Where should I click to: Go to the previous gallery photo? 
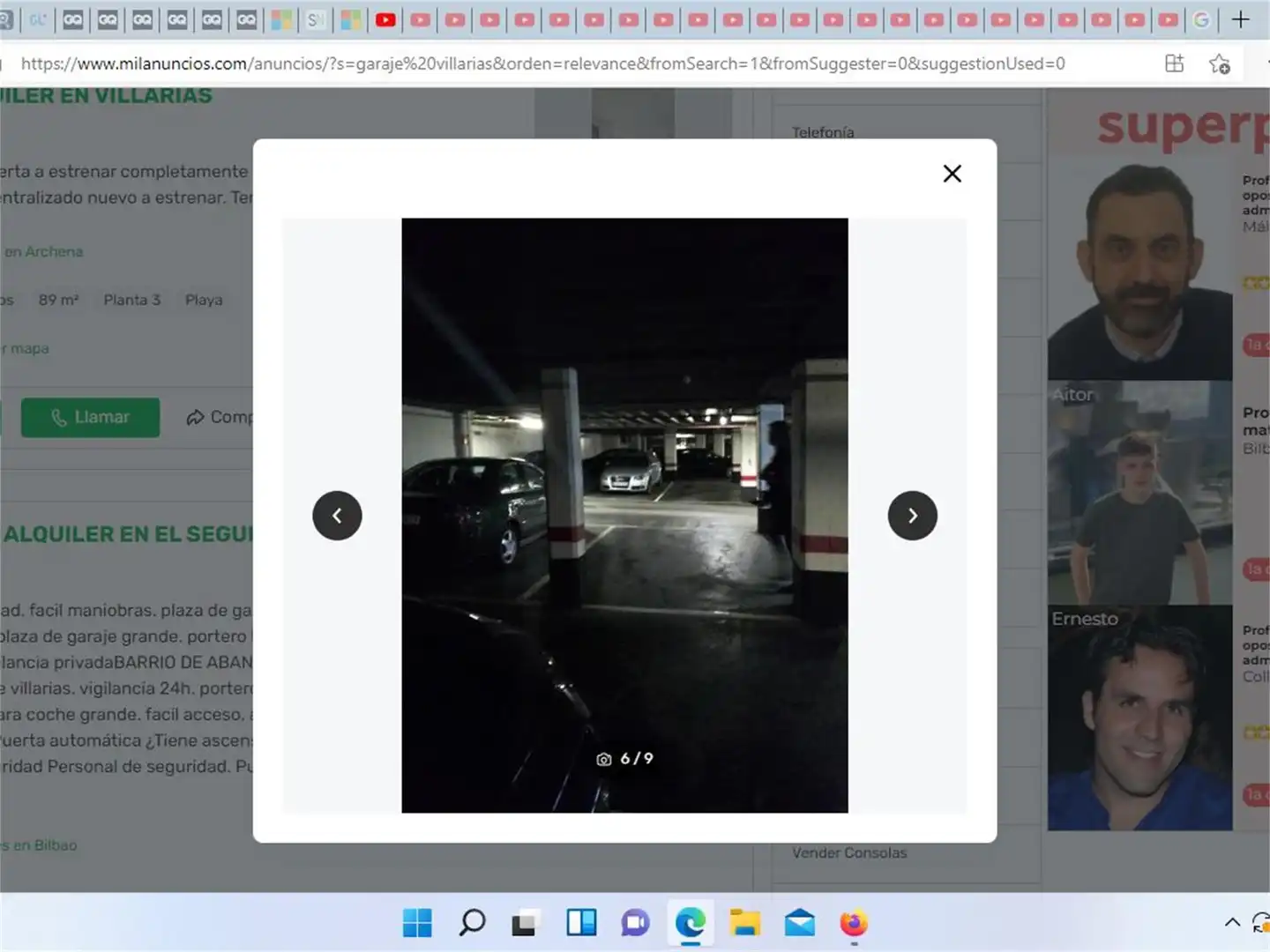[x=337, y=516]
